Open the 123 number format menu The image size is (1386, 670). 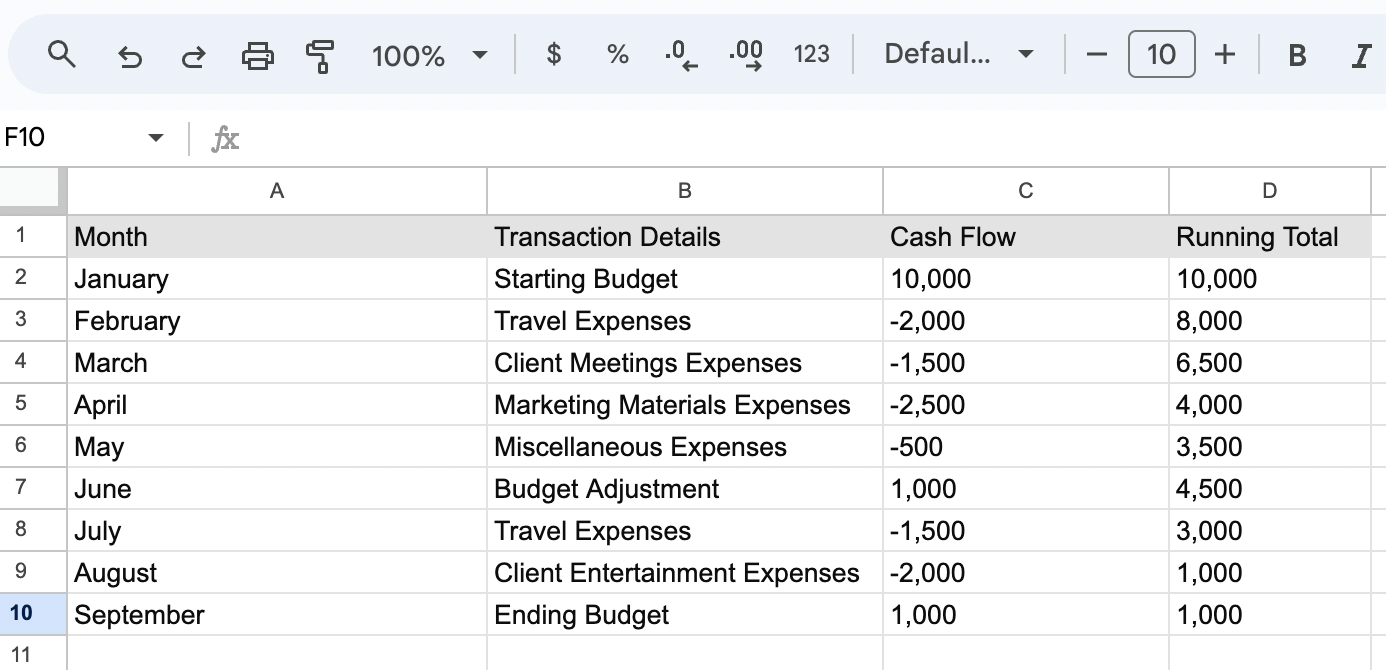pyautogui.click(x=811, y=54)
